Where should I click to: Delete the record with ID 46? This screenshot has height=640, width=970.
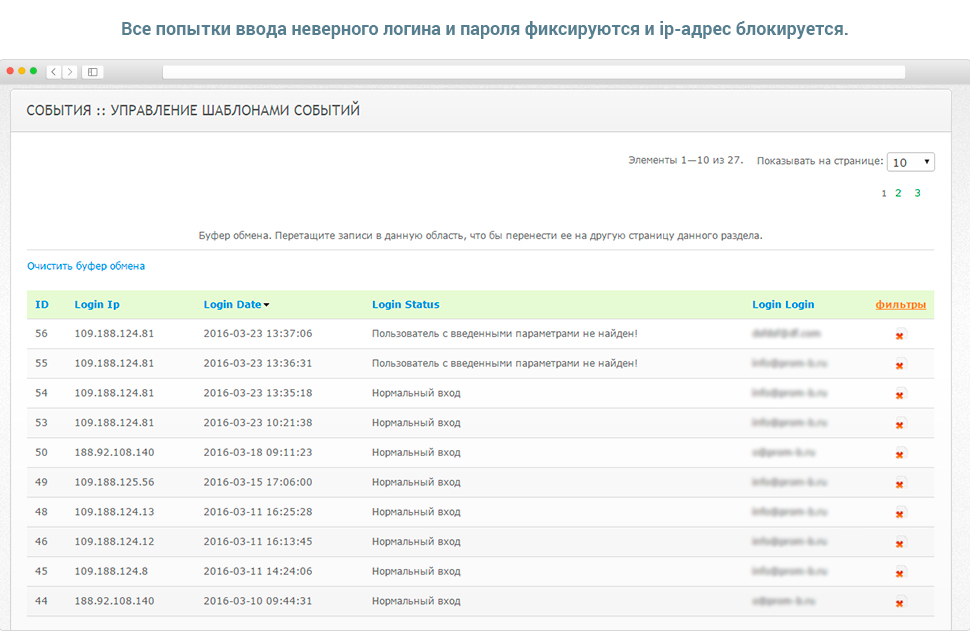click(900, 542)
